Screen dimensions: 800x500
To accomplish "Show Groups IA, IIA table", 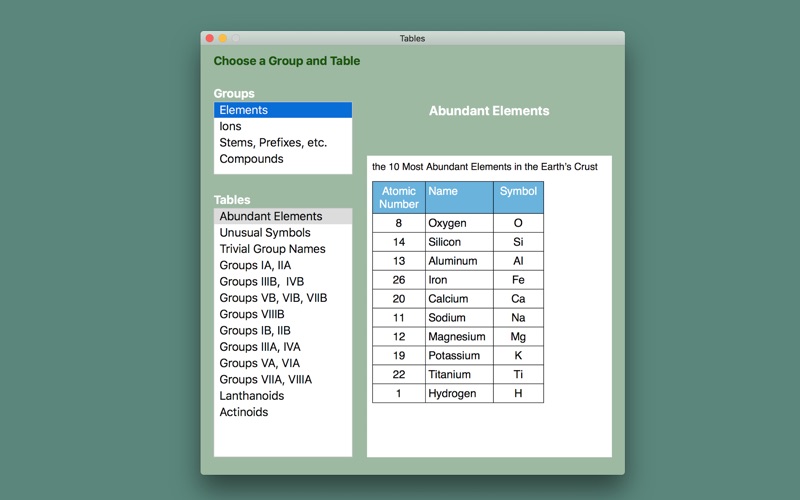I will pos(283,265).
